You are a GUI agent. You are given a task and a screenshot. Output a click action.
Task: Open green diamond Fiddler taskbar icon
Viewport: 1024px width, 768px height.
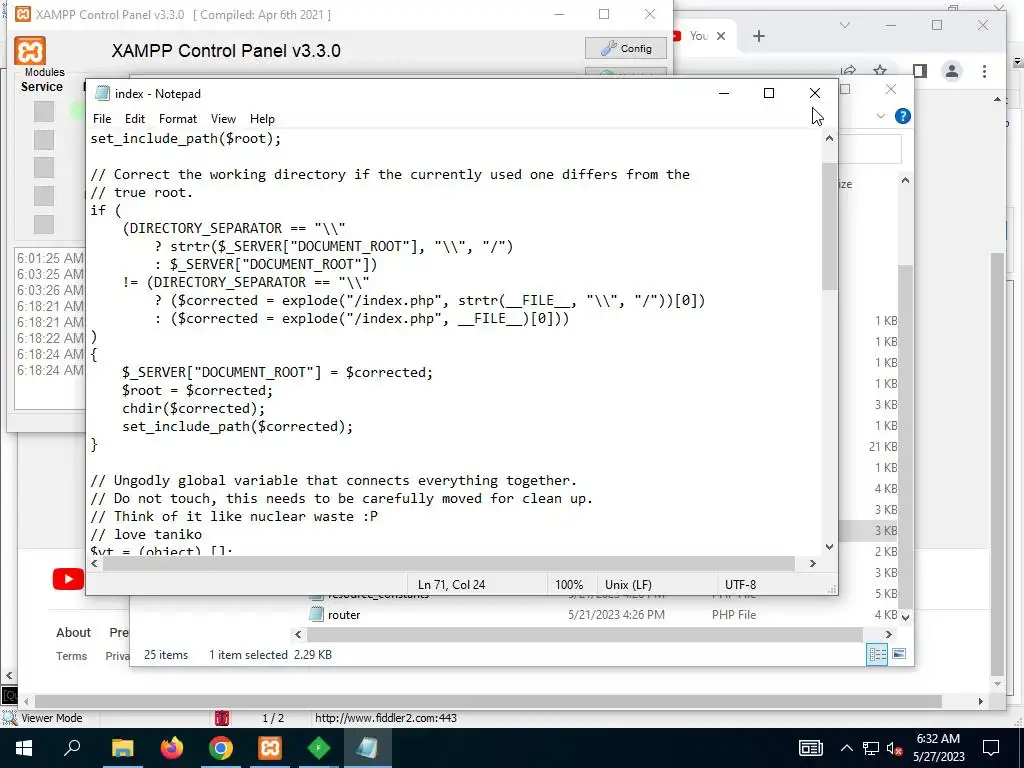(319, 748)
